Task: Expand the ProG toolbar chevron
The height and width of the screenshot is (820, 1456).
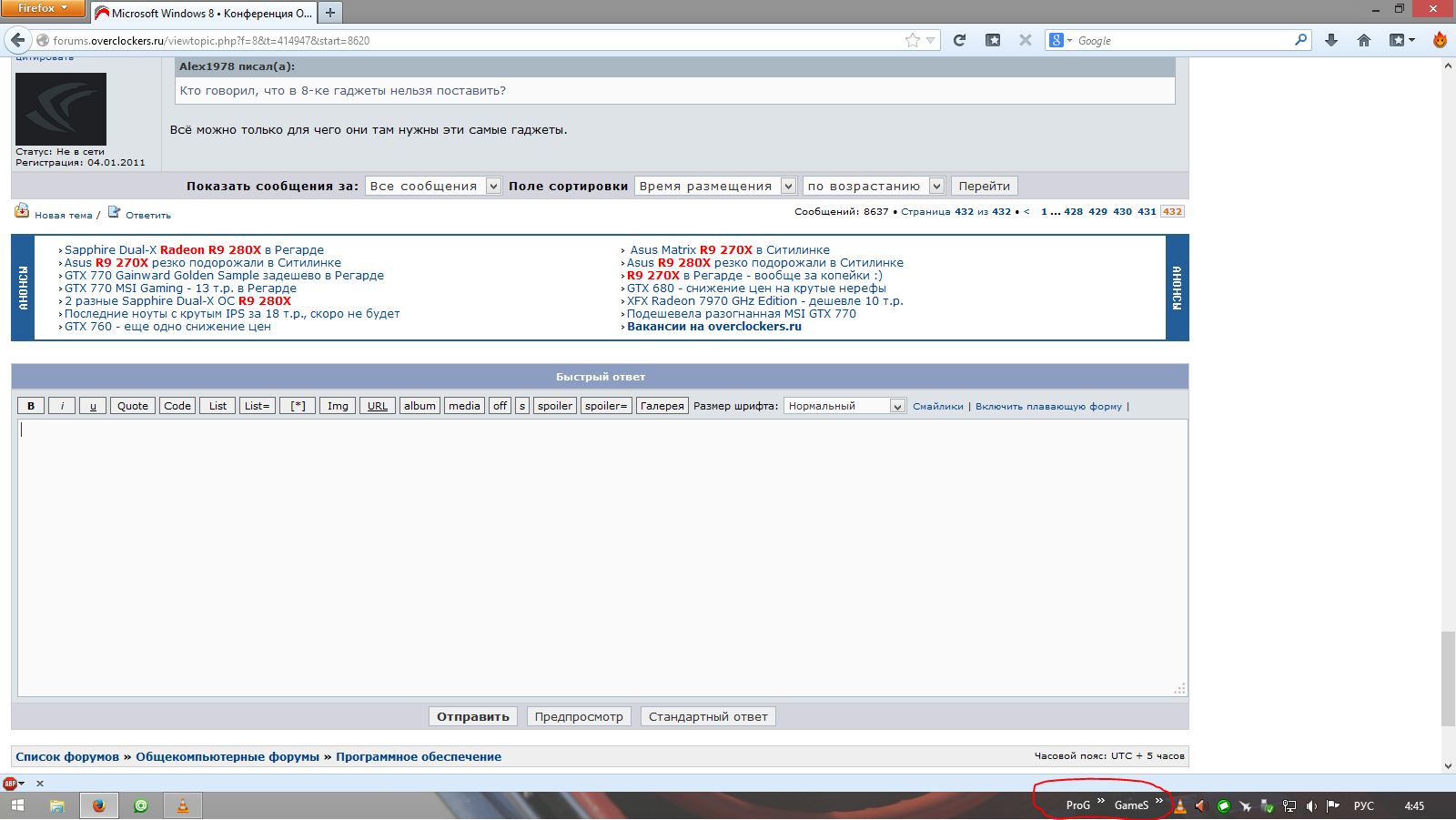Action: 1101,801
